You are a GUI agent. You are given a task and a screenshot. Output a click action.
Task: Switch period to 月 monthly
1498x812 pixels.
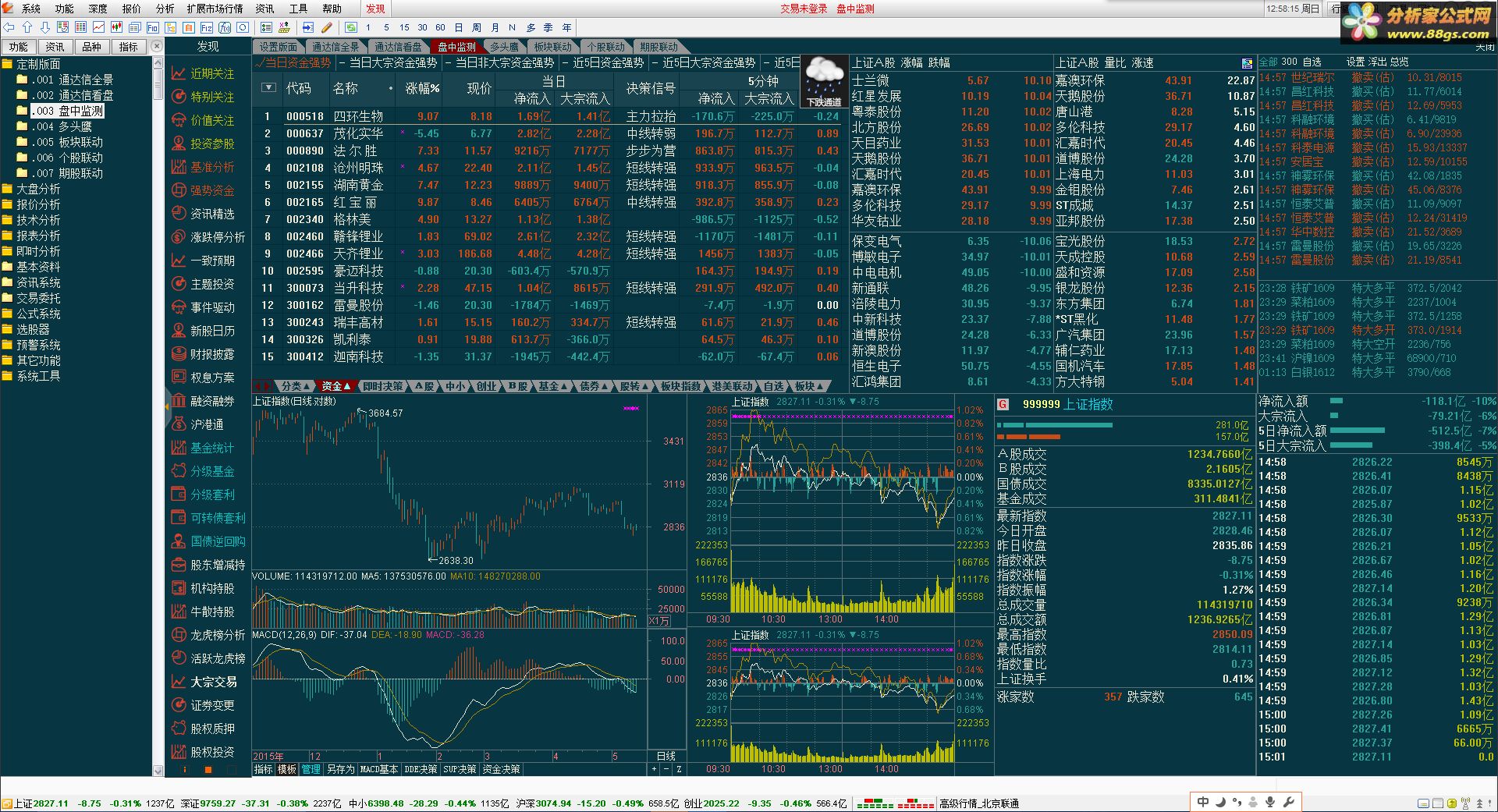(x=495, y=27)
